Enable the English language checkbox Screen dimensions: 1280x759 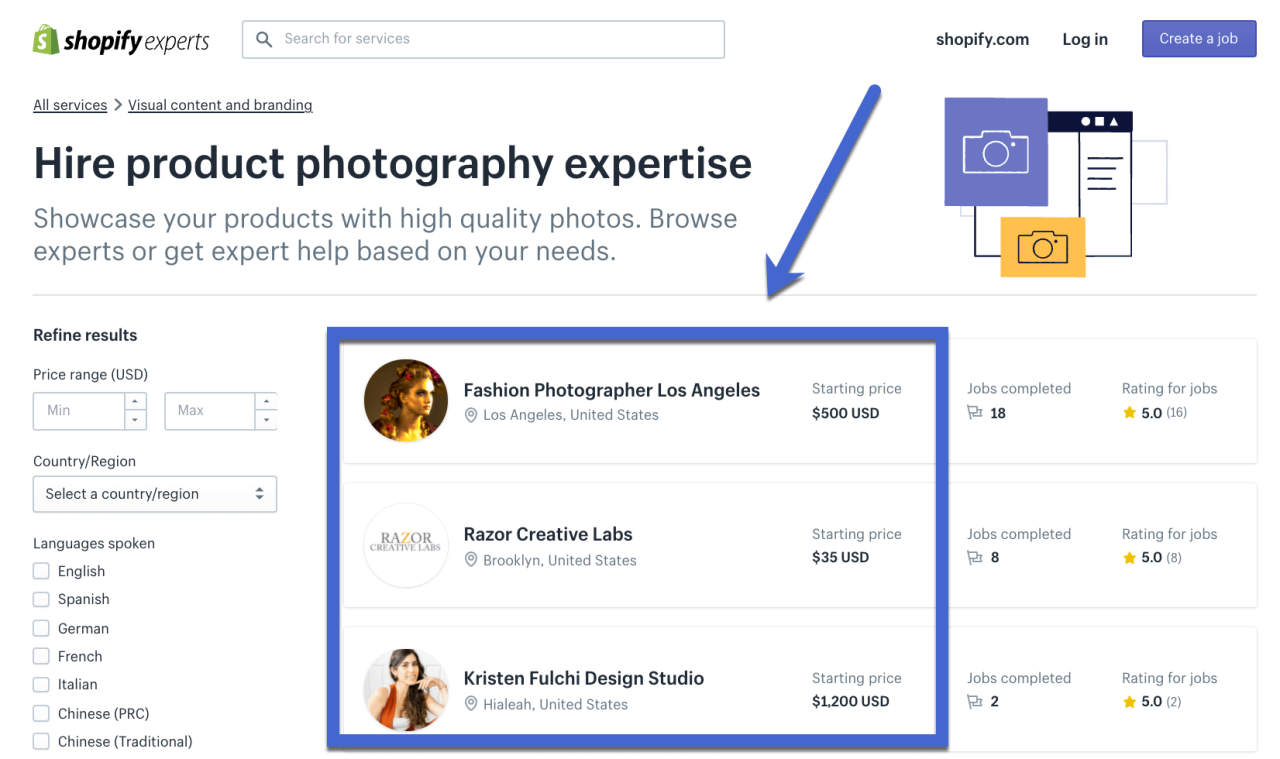click(x=41, y=571)
